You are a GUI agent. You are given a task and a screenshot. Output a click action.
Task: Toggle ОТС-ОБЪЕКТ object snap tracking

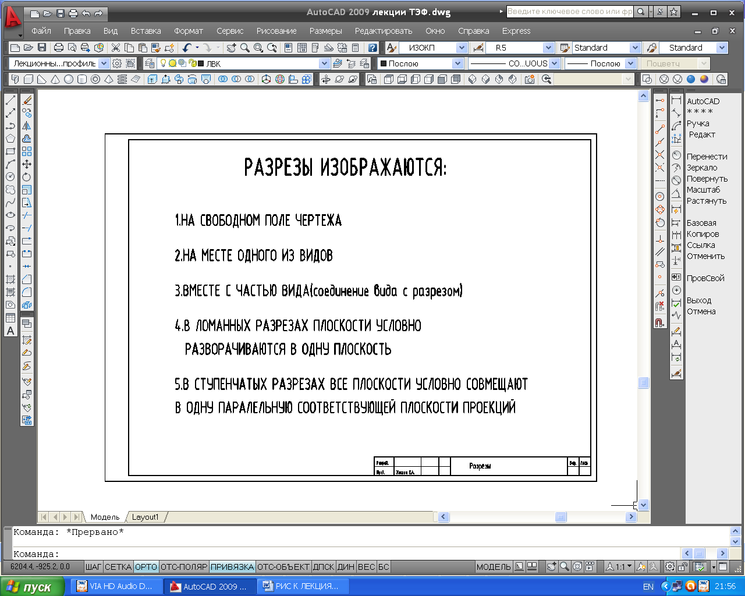click(x=283, y=567)
